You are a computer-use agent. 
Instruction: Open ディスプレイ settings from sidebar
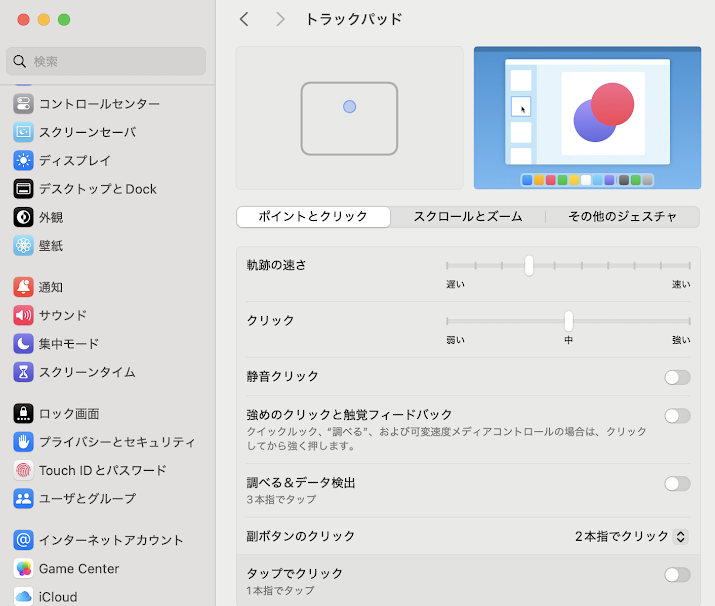pyautogui.click(x=24, y=160)
